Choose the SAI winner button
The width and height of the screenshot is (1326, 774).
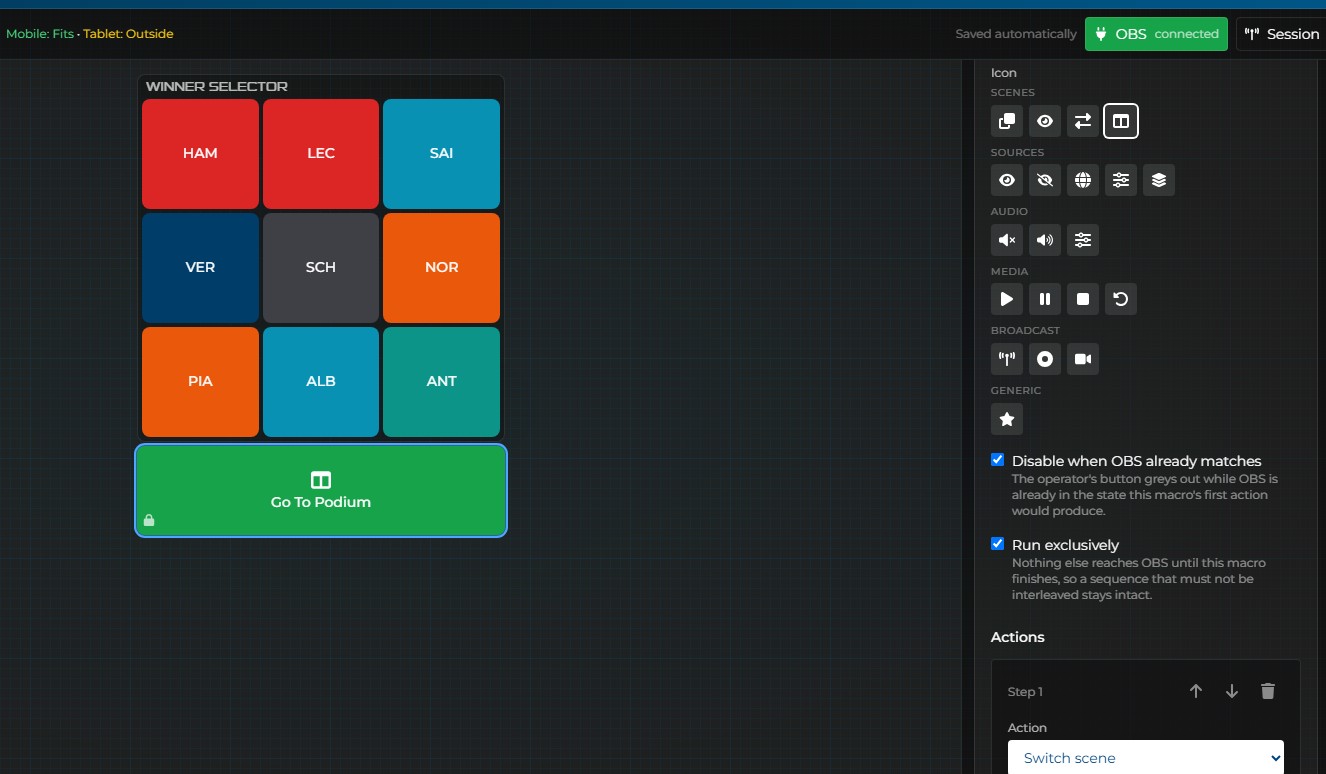click(x=441, y=153)
